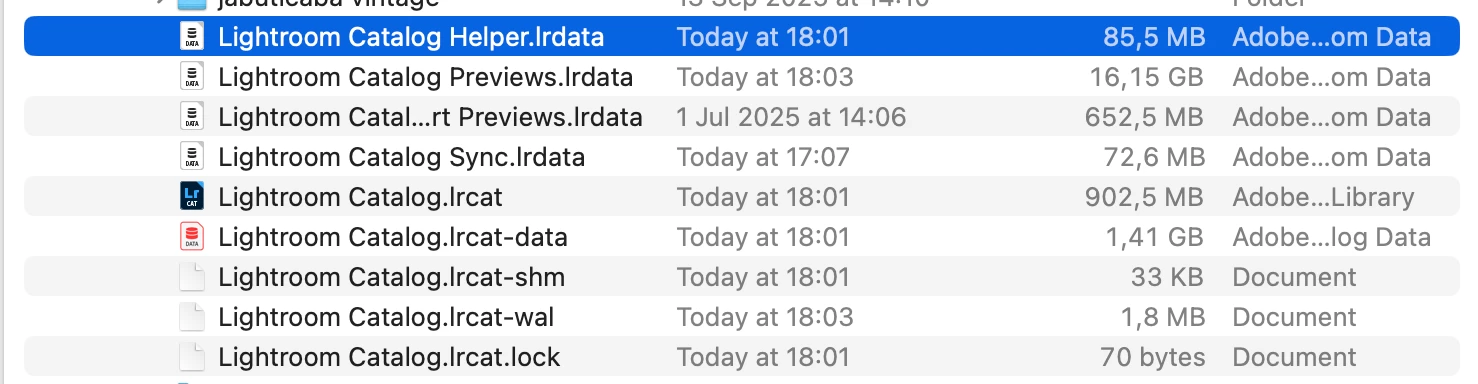
Task: Click the Adobe…Library kind label
Action: 1323,197
